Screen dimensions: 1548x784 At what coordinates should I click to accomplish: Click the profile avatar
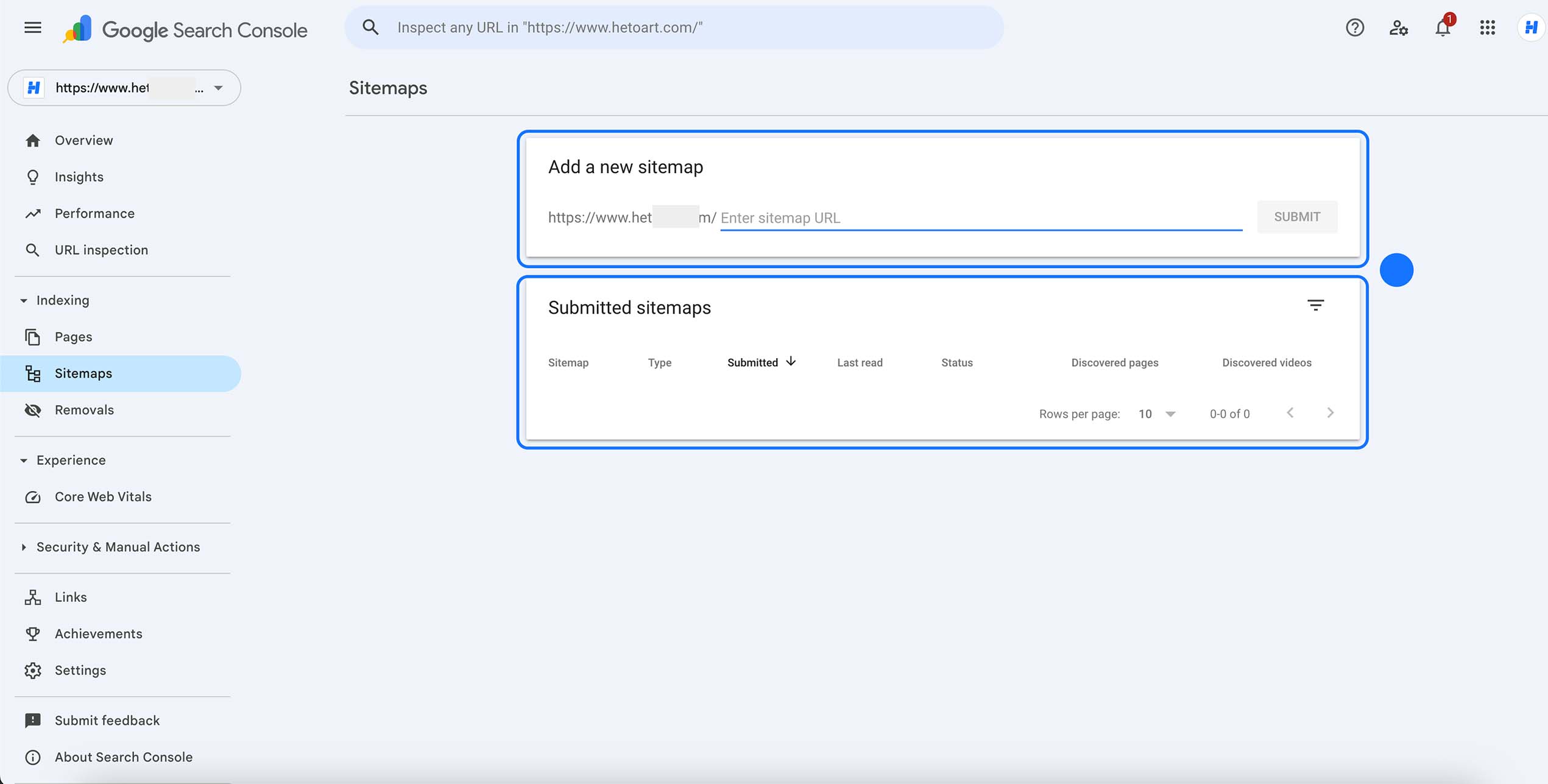point(1532,27)
